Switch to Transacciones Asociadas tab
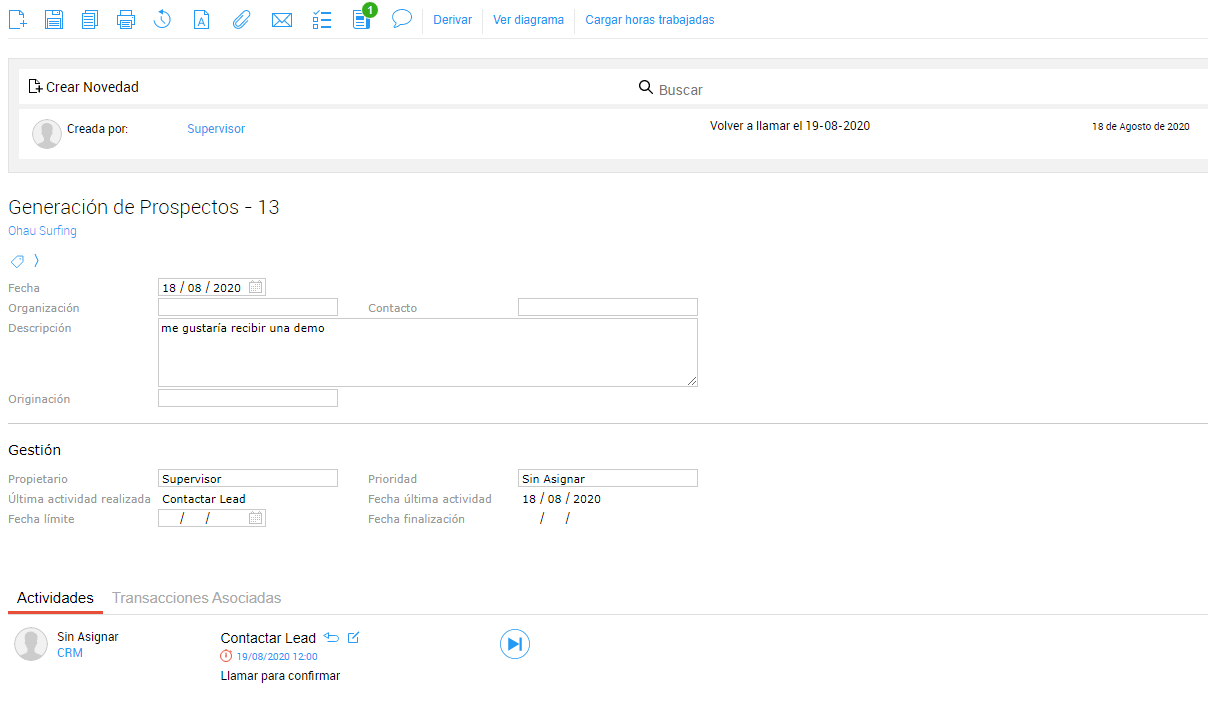This screenshot has width=1208, height=727. pyautogui.click(x=196, y=598)
